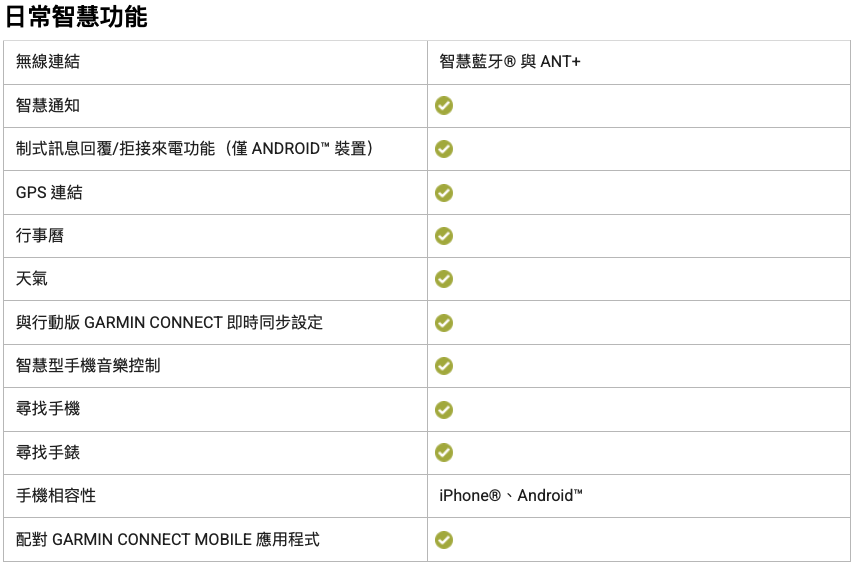Click the 手機相容性 label
The height and width of the screenshot is (566, 854).
pos(56,496)
